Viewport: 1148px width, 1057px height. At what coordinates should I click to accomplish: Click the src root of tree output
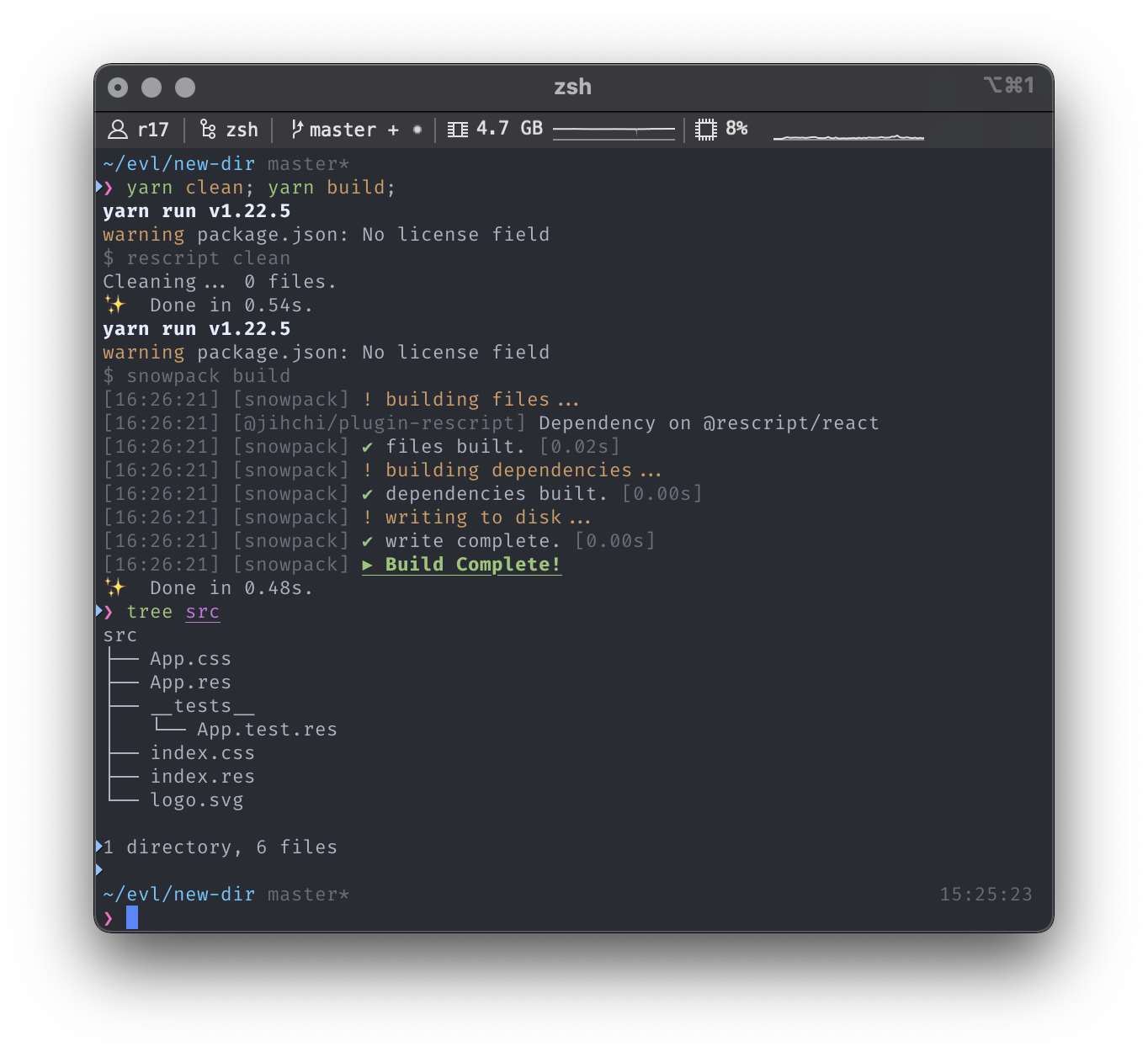click(x=120, y=635)
